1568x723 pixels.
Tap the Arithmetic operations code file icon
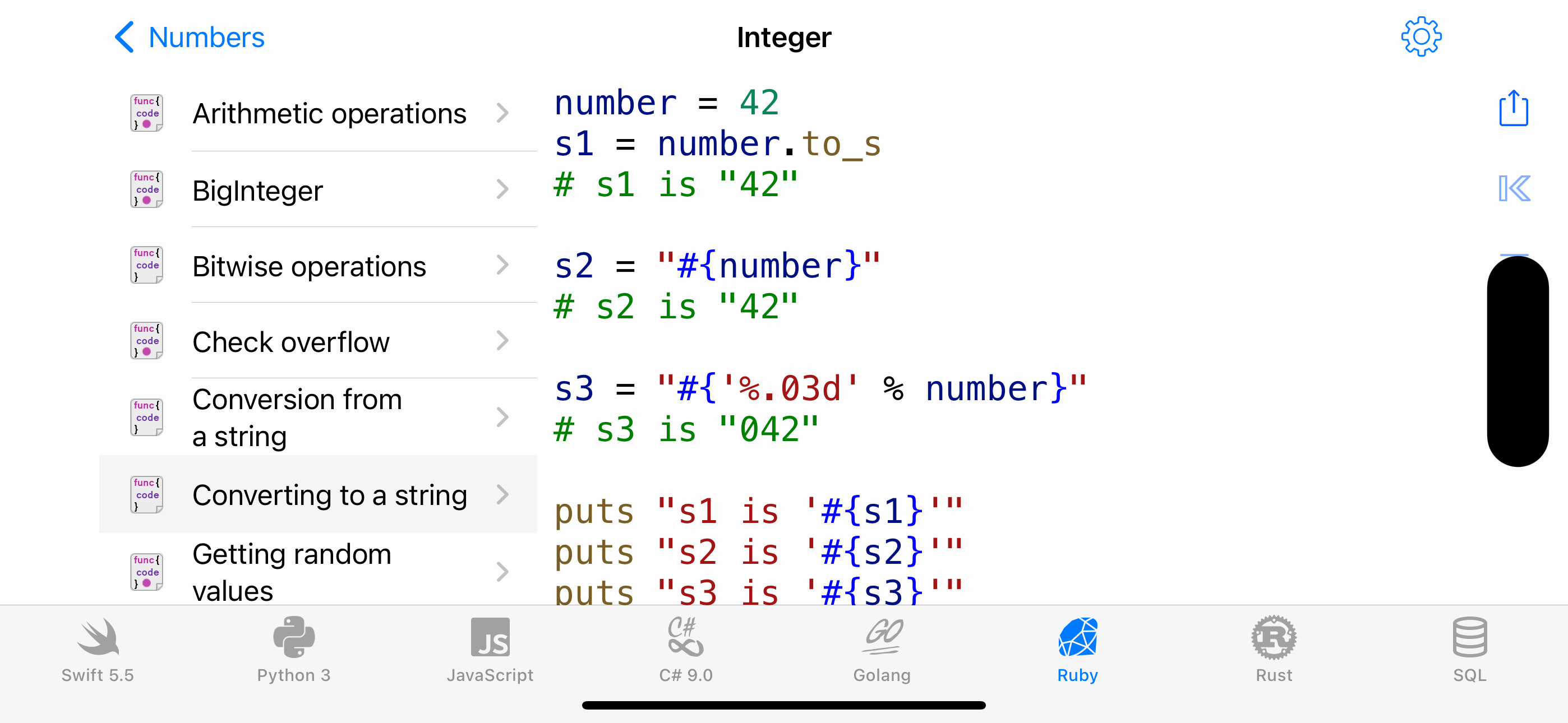(147, 113)
